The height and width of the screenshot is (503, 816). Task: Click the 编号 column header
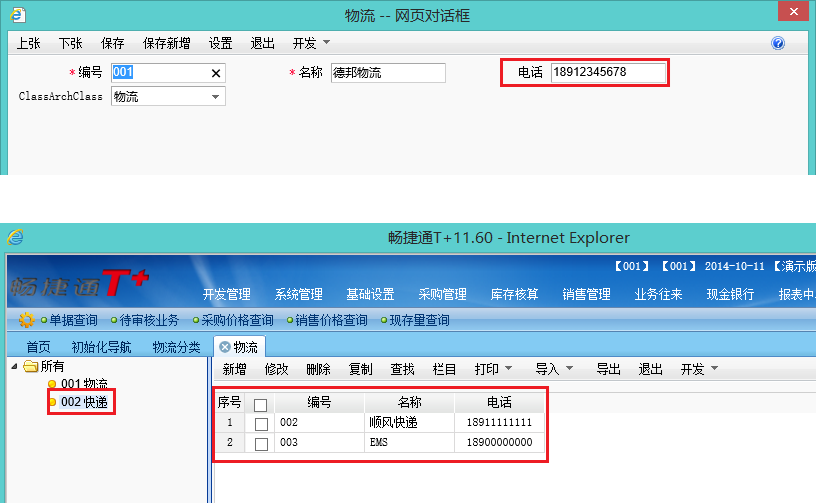[320, 402]
